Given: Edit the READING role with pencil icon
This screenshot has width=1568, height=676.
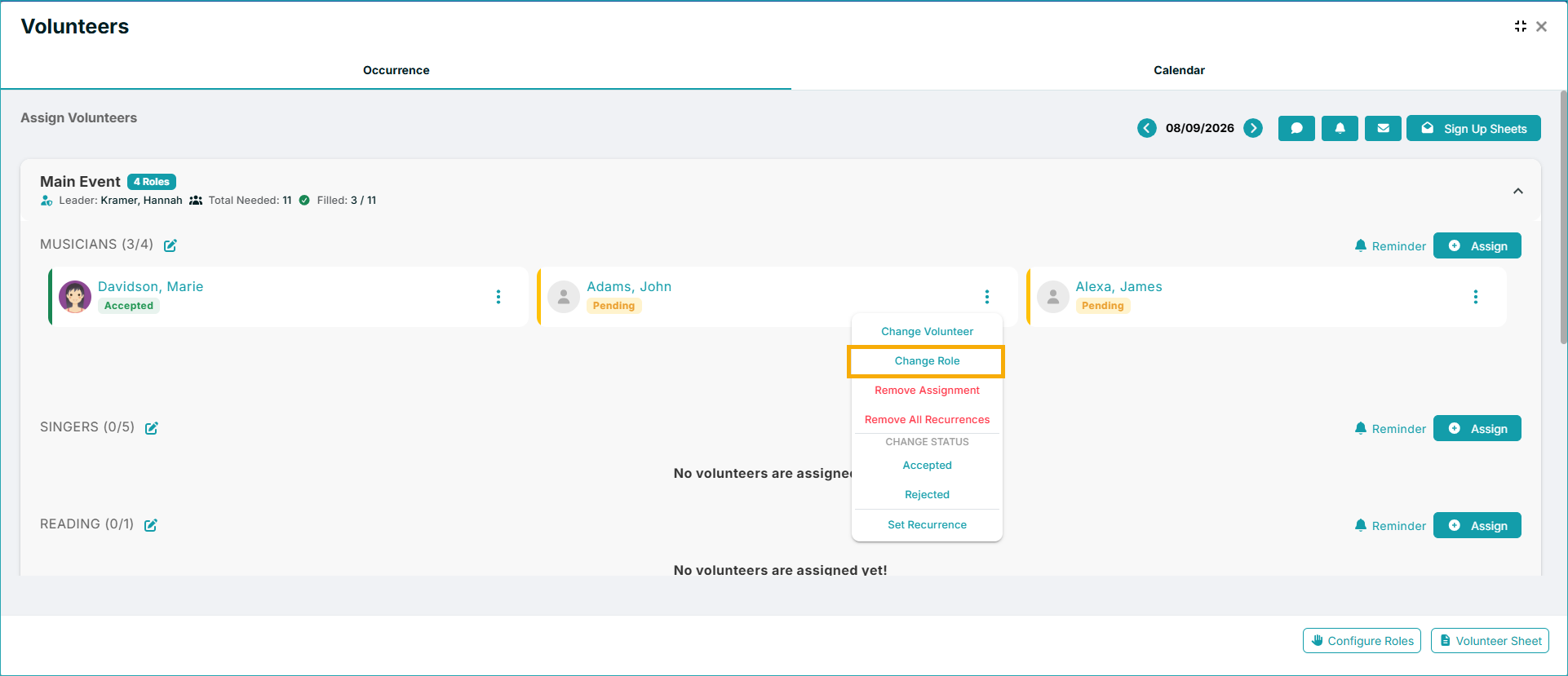Looking at the screenshot, I should pos(151,524).
